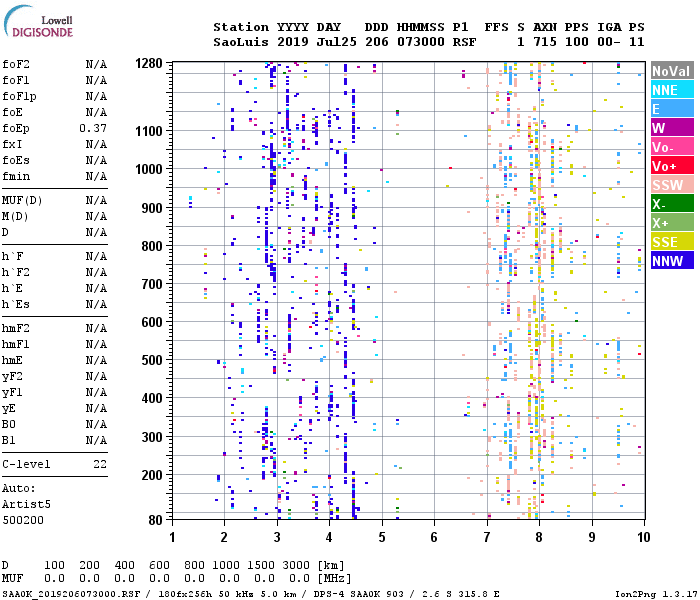Click the fmin parameter label
This screenshot has height=600, width=700.
tap(16, 177)
